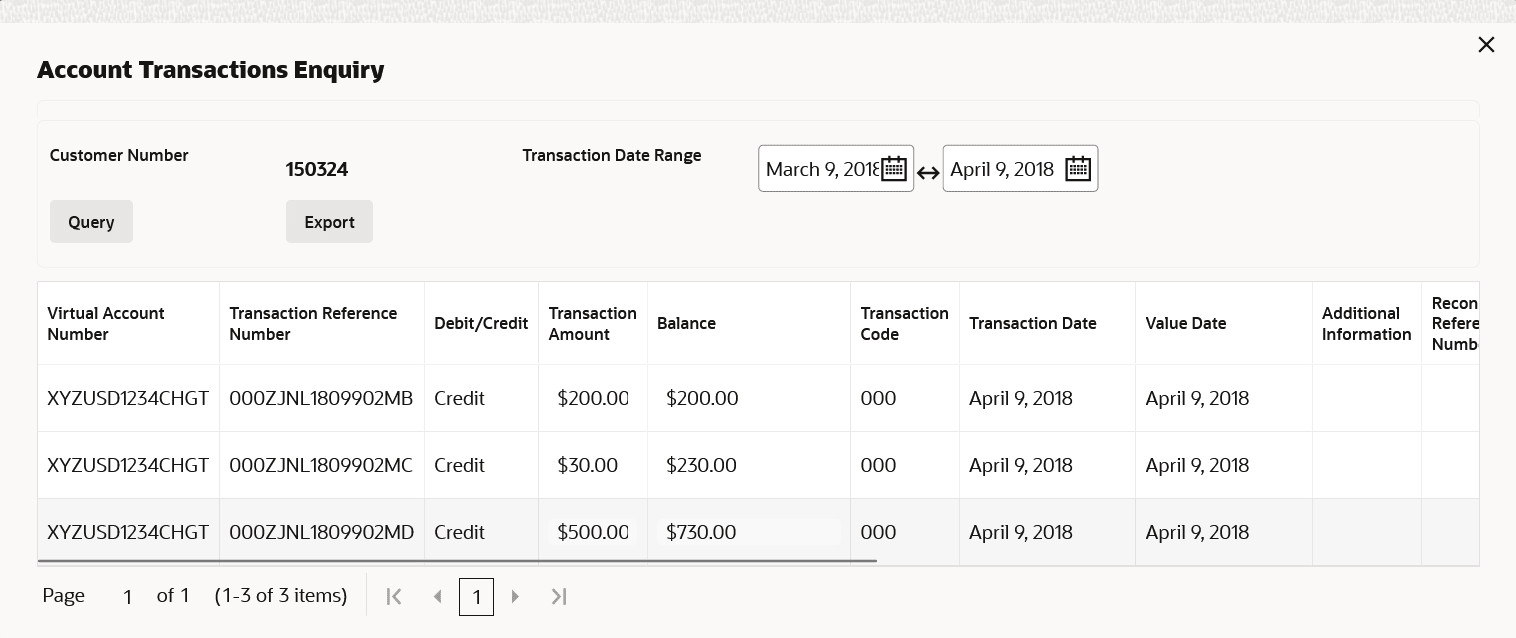Click the March 9, 2018 start date field
The height and width of the screenshot is (638, 1516).
point(820,169)
